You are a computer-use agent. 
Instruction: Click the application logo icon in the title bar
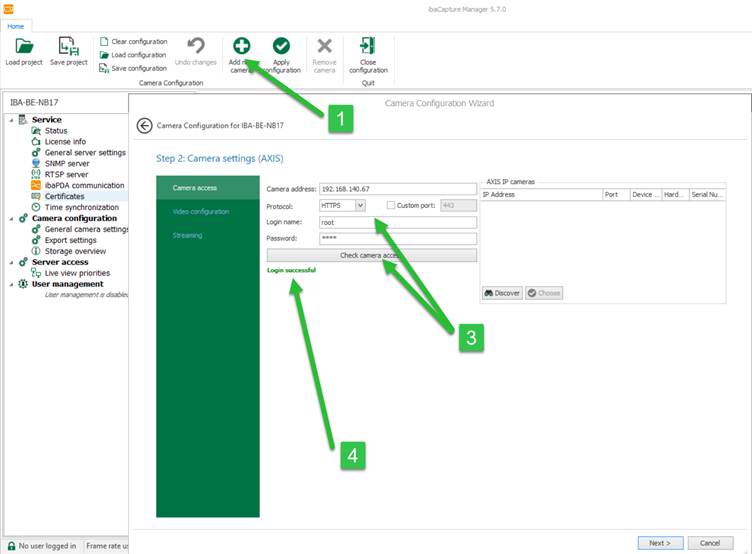coord(8,9)
